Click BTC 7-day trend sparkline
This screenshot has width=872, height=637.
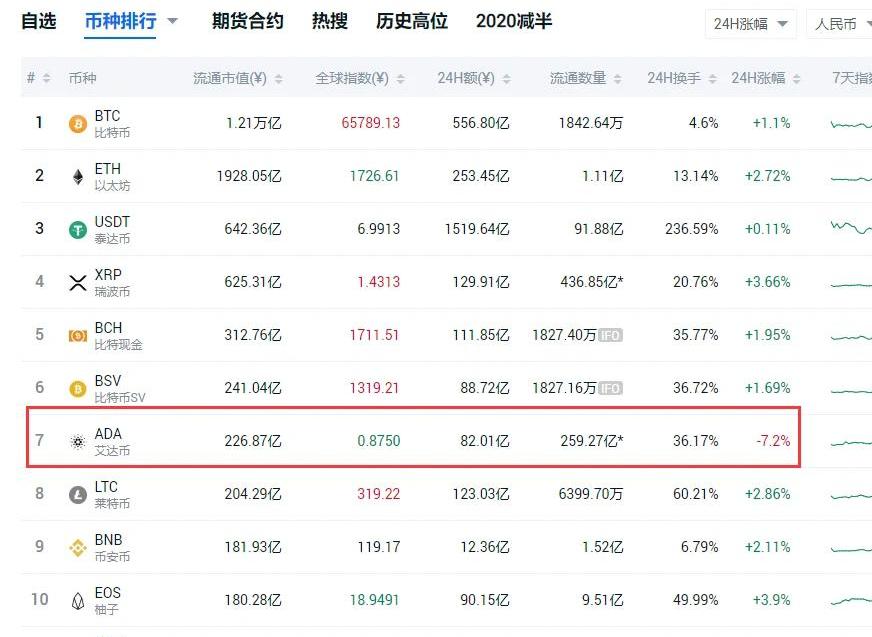[x=851, y=124]
